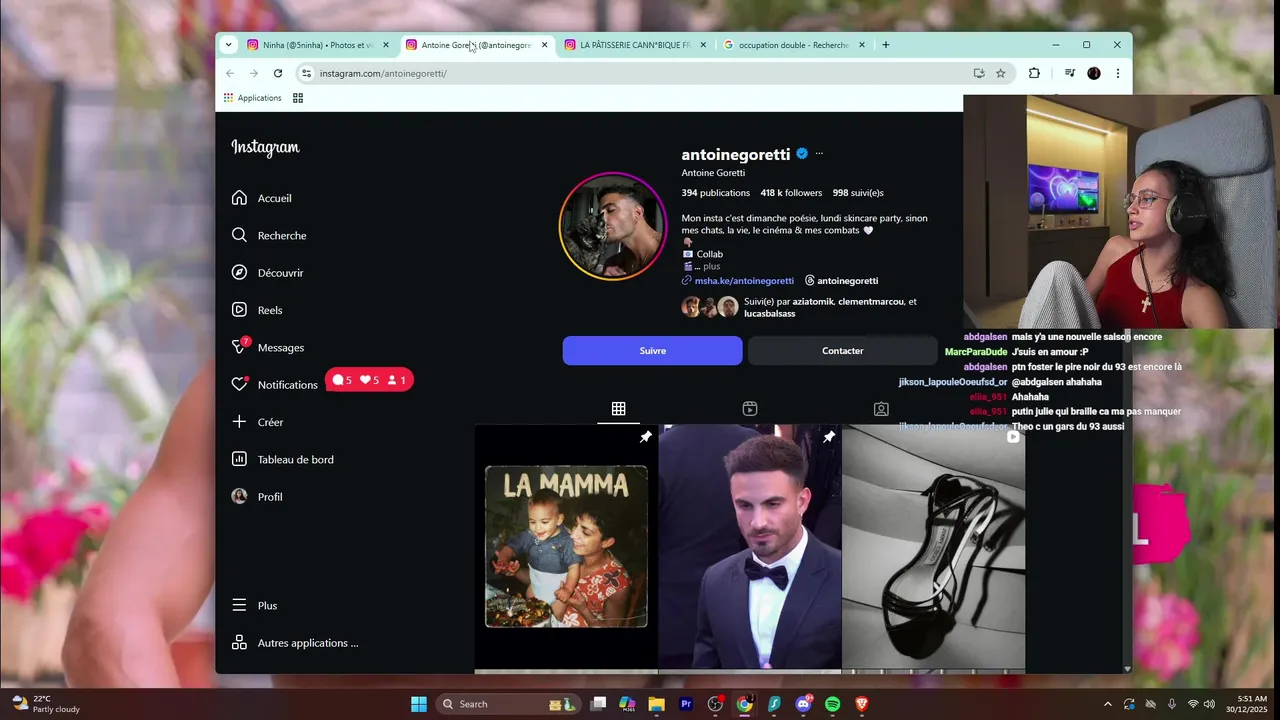Open the Chrome profile avatar
The height and width of the screenshot is (720, 1280).
(1094, 73)
